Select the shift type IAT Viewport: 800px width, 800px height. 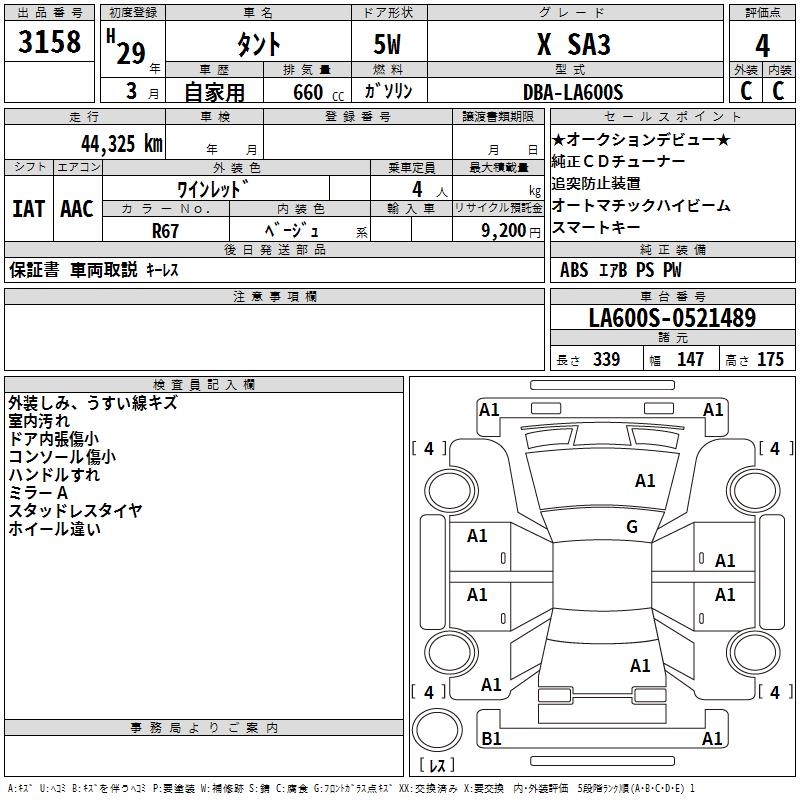29,209
